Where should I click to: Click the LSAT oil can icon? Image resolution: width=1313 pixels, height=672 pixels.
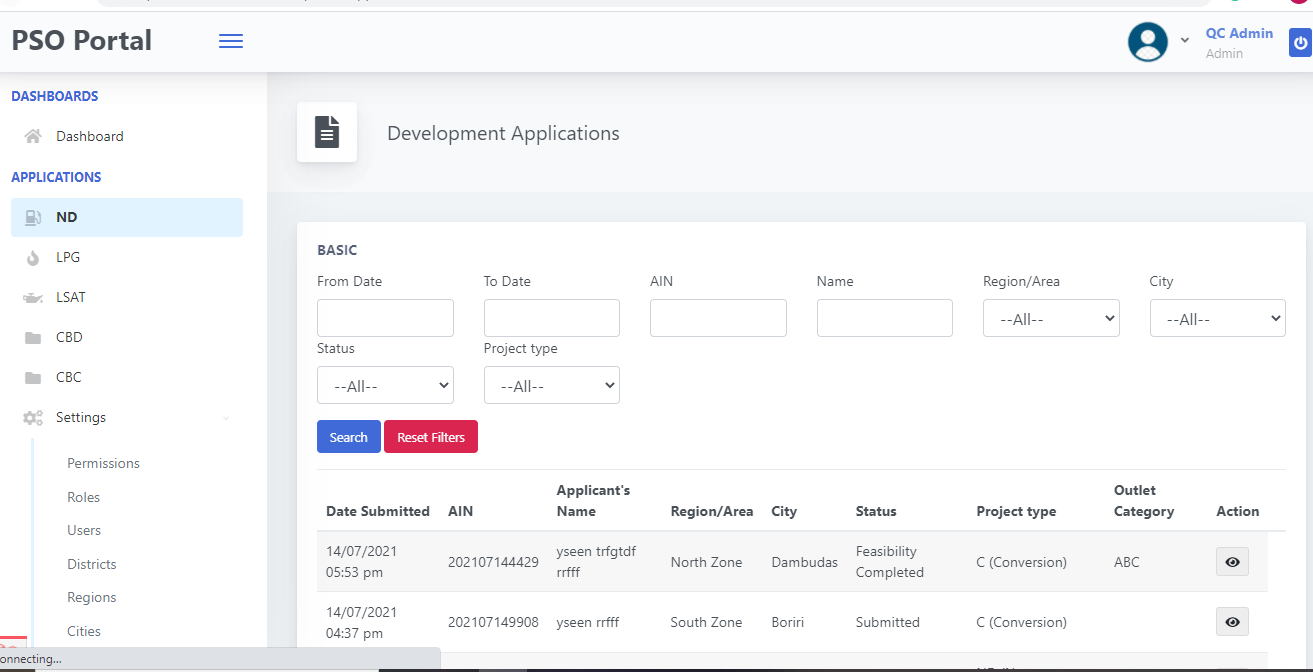(x=33, y=297)
